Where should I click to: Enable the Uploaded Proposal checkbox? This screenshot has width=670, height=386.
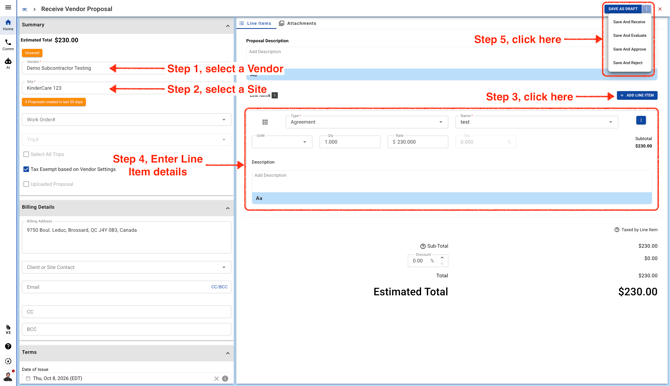tap(26, 184)
